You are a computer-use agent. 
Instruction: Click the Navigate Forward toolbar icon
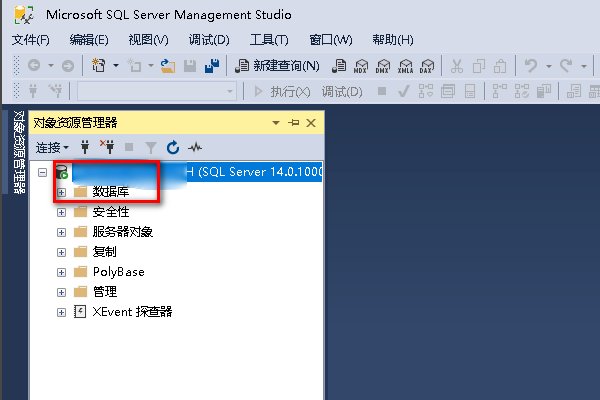(68, 66)
